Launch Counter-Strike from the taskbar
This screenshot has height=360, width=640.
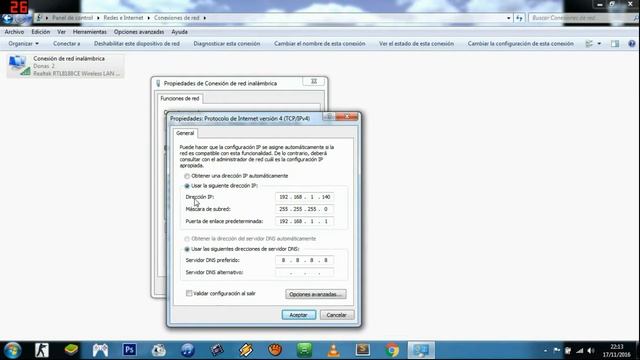(42, 350)
